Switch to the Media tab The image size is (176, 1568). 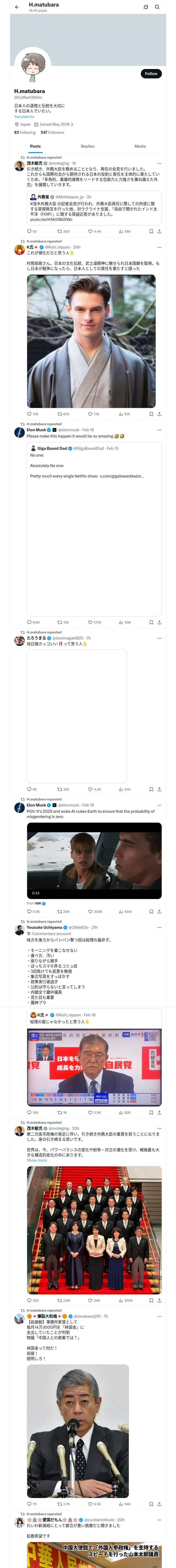[140, 146]
